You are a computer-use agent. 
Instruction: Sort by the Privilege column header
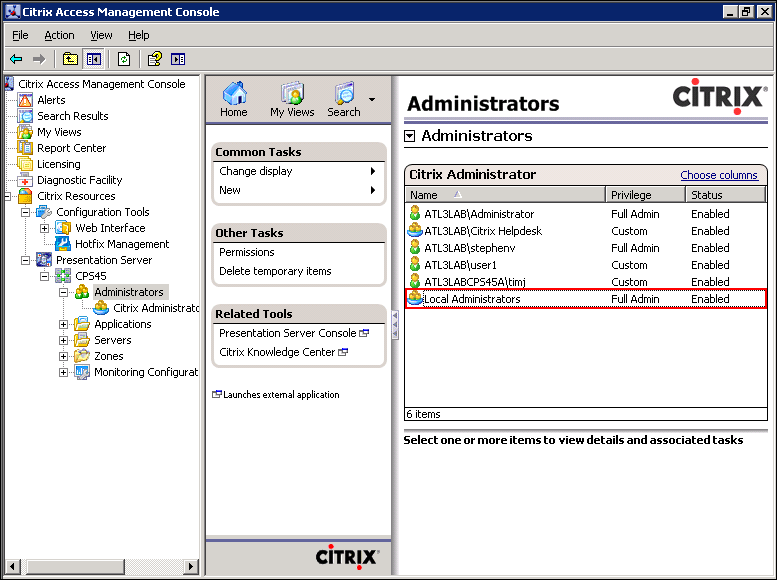[646, 195]
